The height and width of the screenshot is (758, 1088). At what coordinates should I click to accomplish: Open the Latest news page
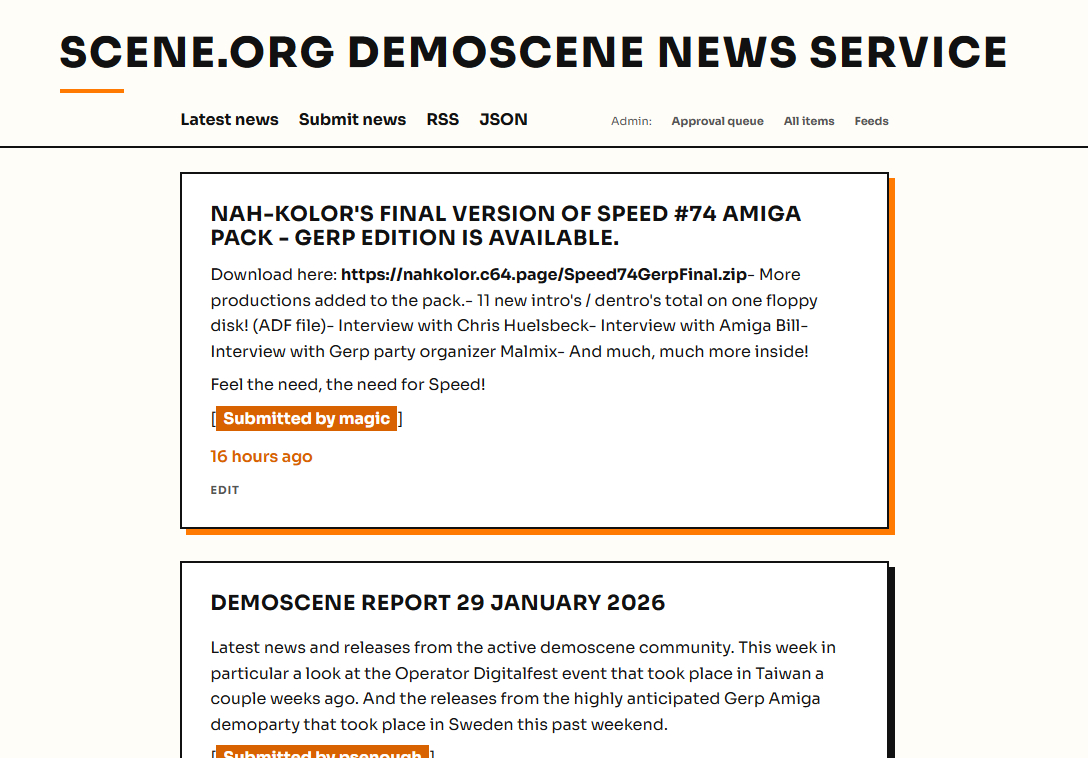229,120
